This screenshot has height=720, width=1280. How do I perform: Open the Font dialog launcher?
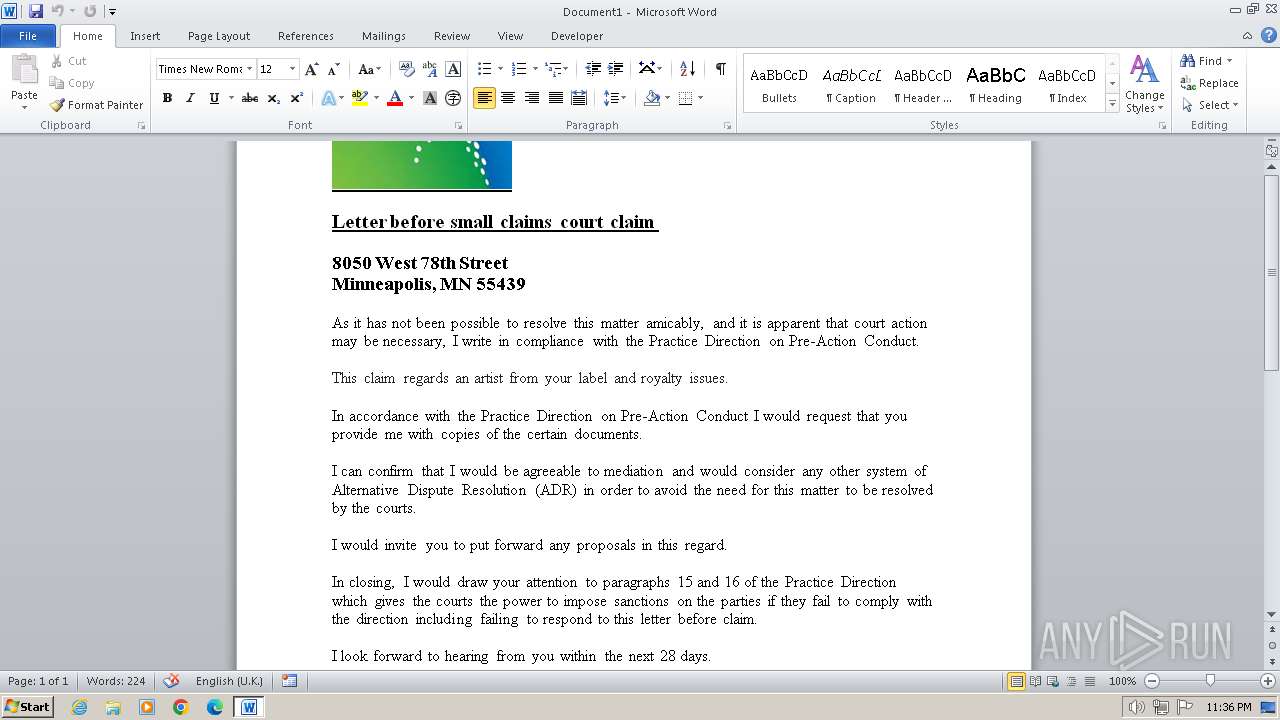coord(459,126)
